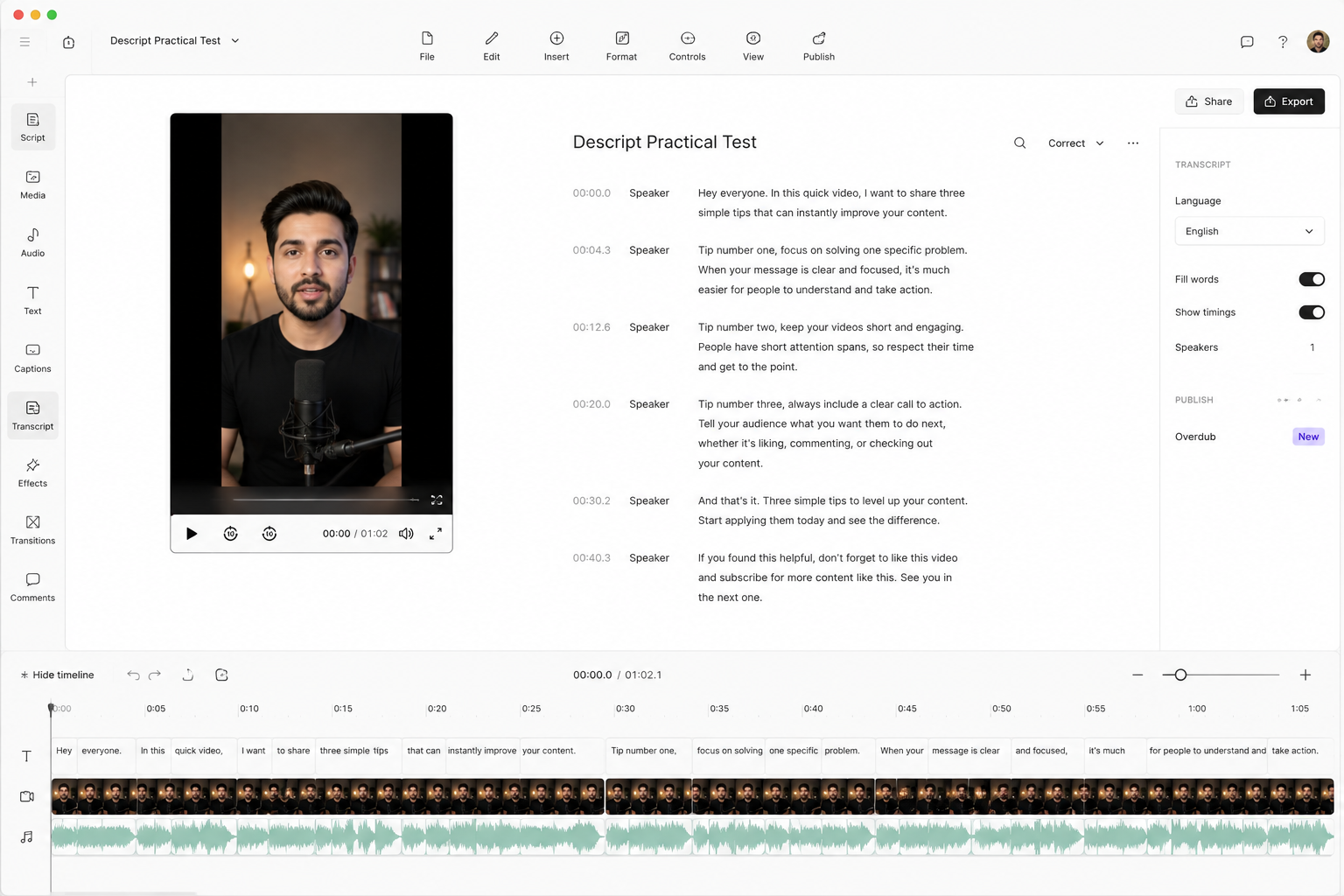Play the video preview
This screenshot has height=896, width=1344.
[192, 534]
